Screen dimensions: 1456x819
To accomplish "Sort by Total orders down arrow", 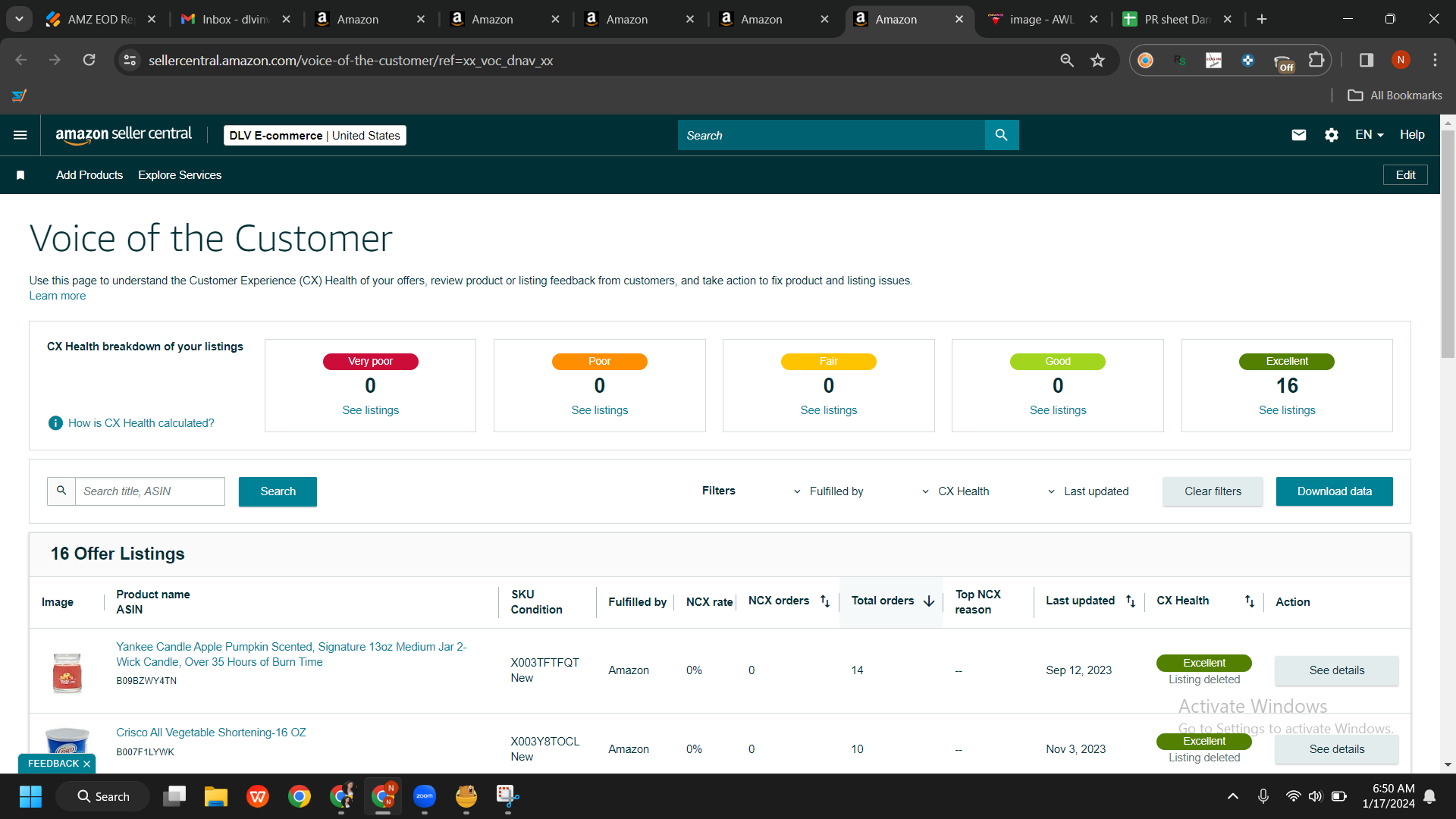I will (x=929, y=601).
